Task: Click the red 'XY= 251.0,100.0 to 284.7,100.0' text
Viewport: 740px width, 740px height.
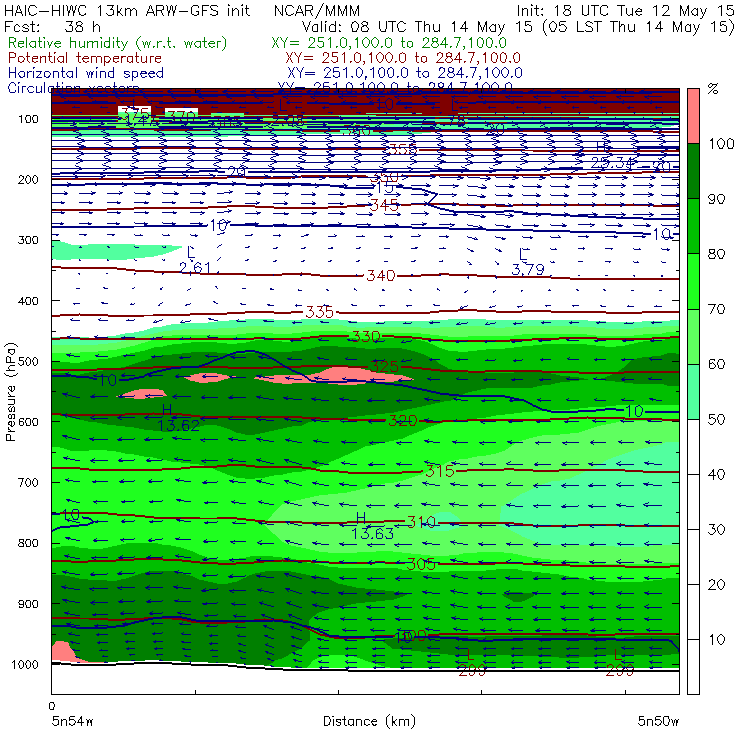Action: point(403,58)
